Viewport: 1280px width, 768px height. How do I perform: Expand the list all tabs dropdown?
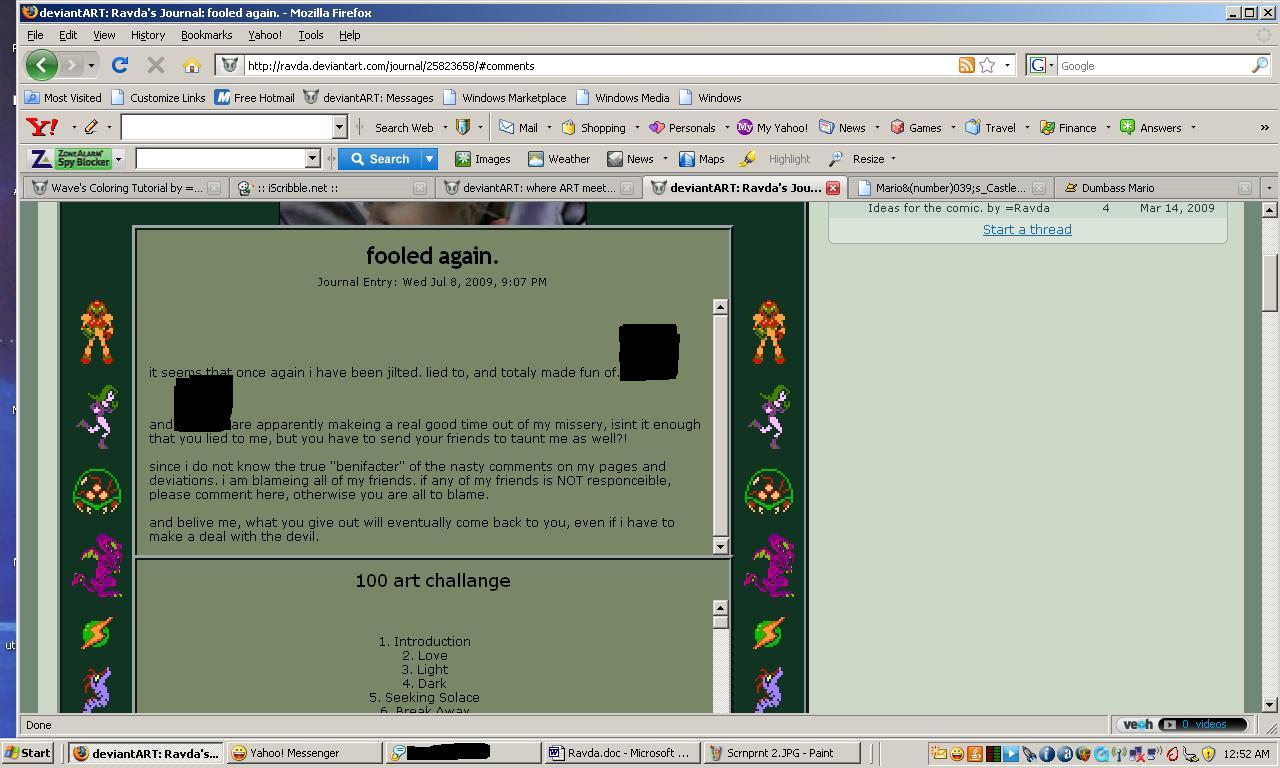pos(1268,188)
